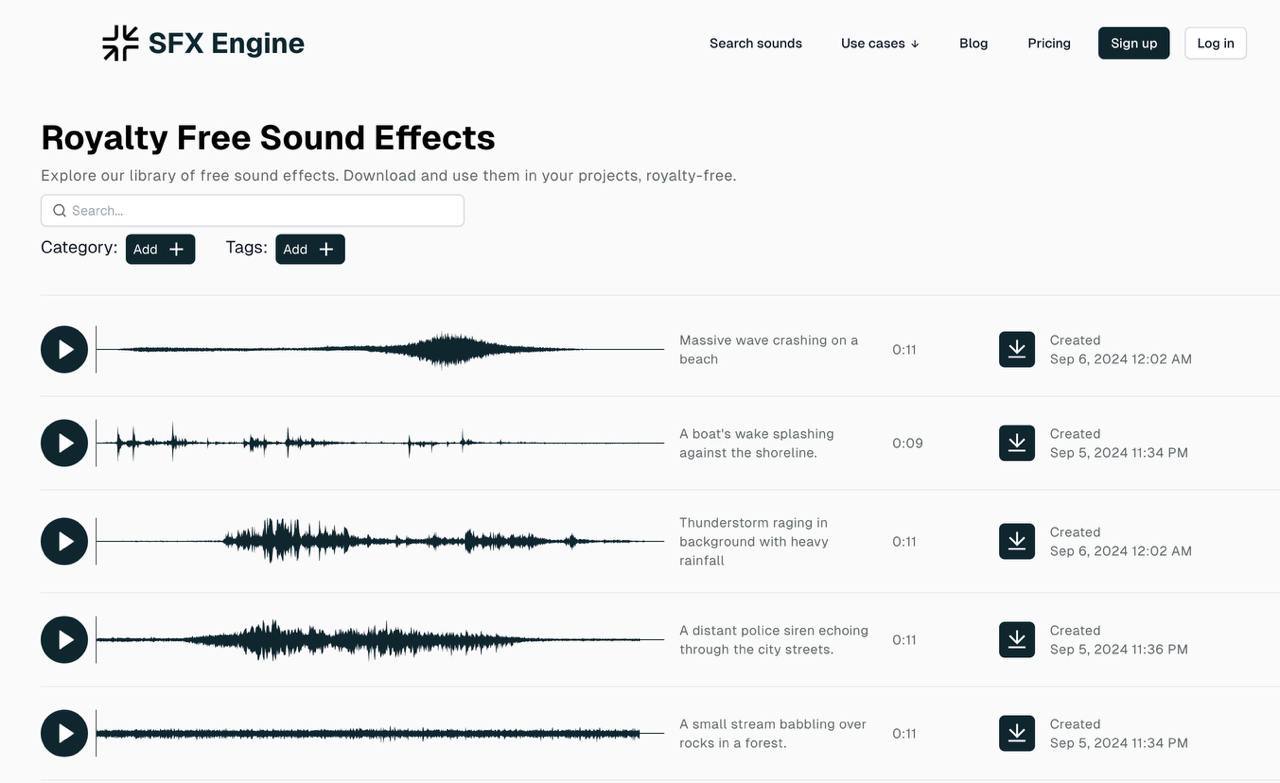The image size is (1280, 783).
Task: Download the distant police siren sound
Action: click(1016, 640)
